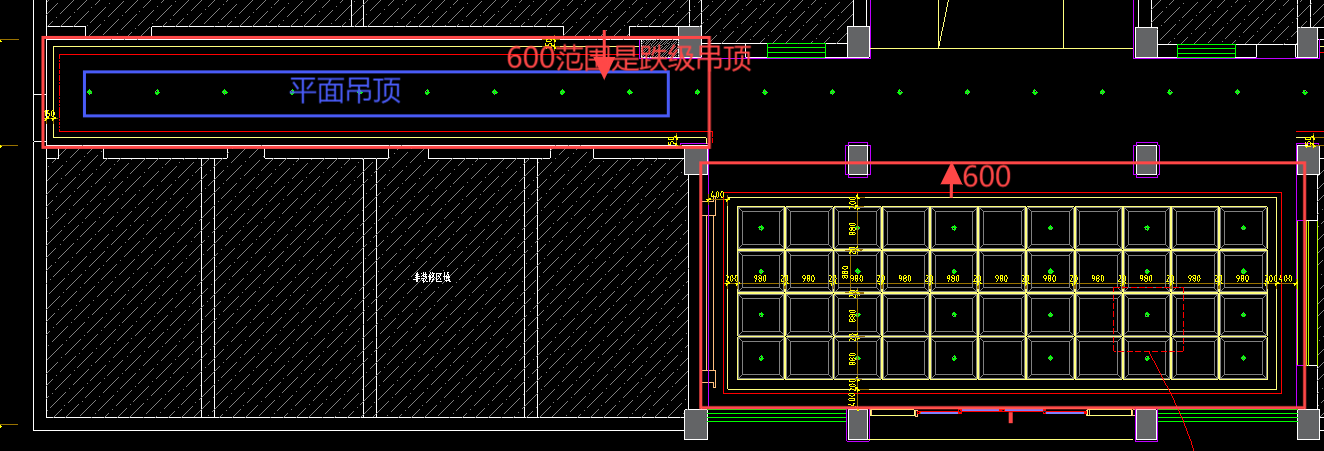Viewport: 1324px width, 451px height.
Task: Click the '非装修区域' label in hatched area
Action: [432, 277]
